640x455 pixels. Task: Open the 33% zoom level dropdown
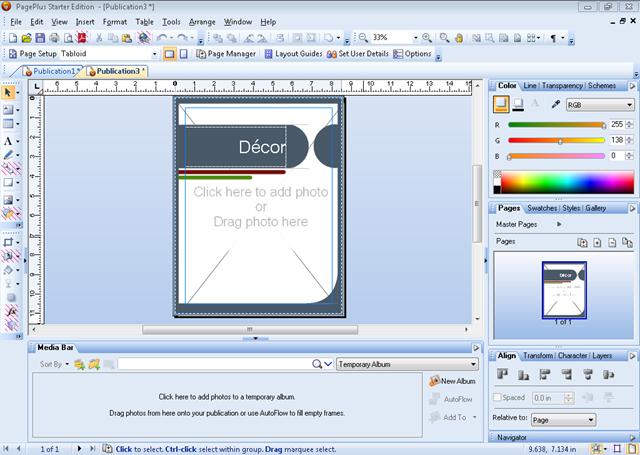tap(416, 38)
